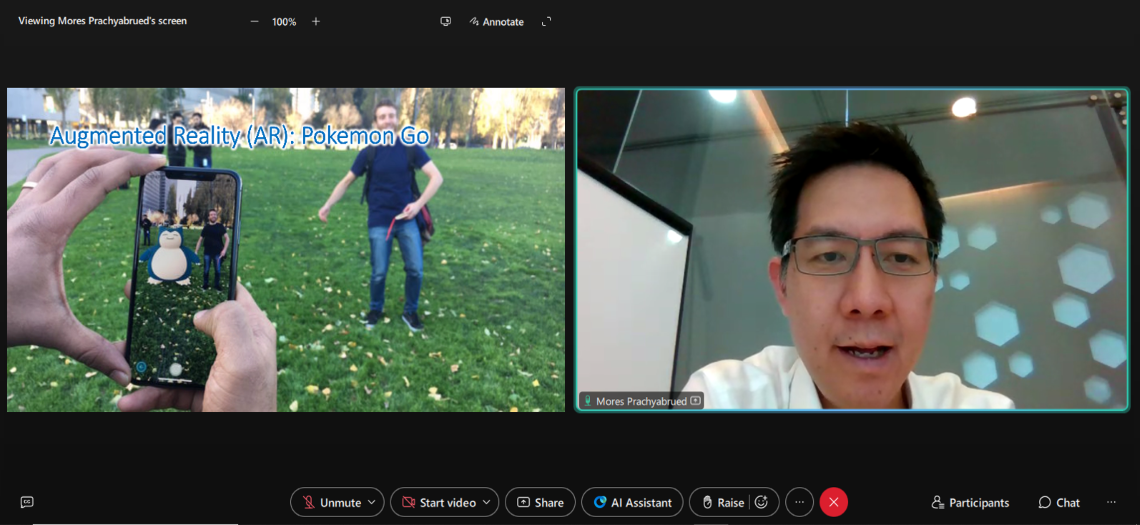Image resolution: width=1140 pixels, height=525 pixels.
Task: Enter full screen view of shared content
Action: click(x=546, y=21)
